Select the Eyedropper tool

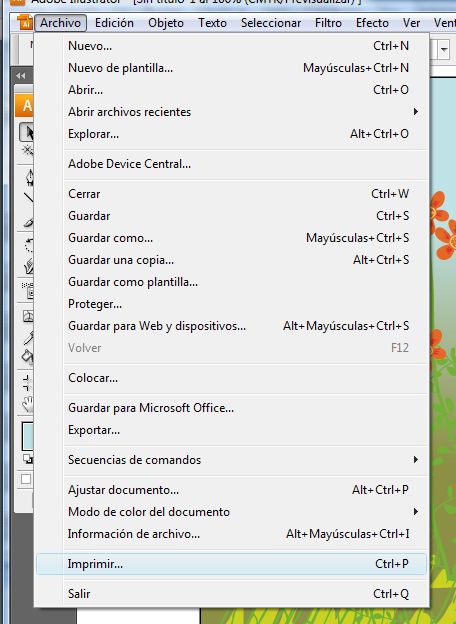(x=29, y=337)
